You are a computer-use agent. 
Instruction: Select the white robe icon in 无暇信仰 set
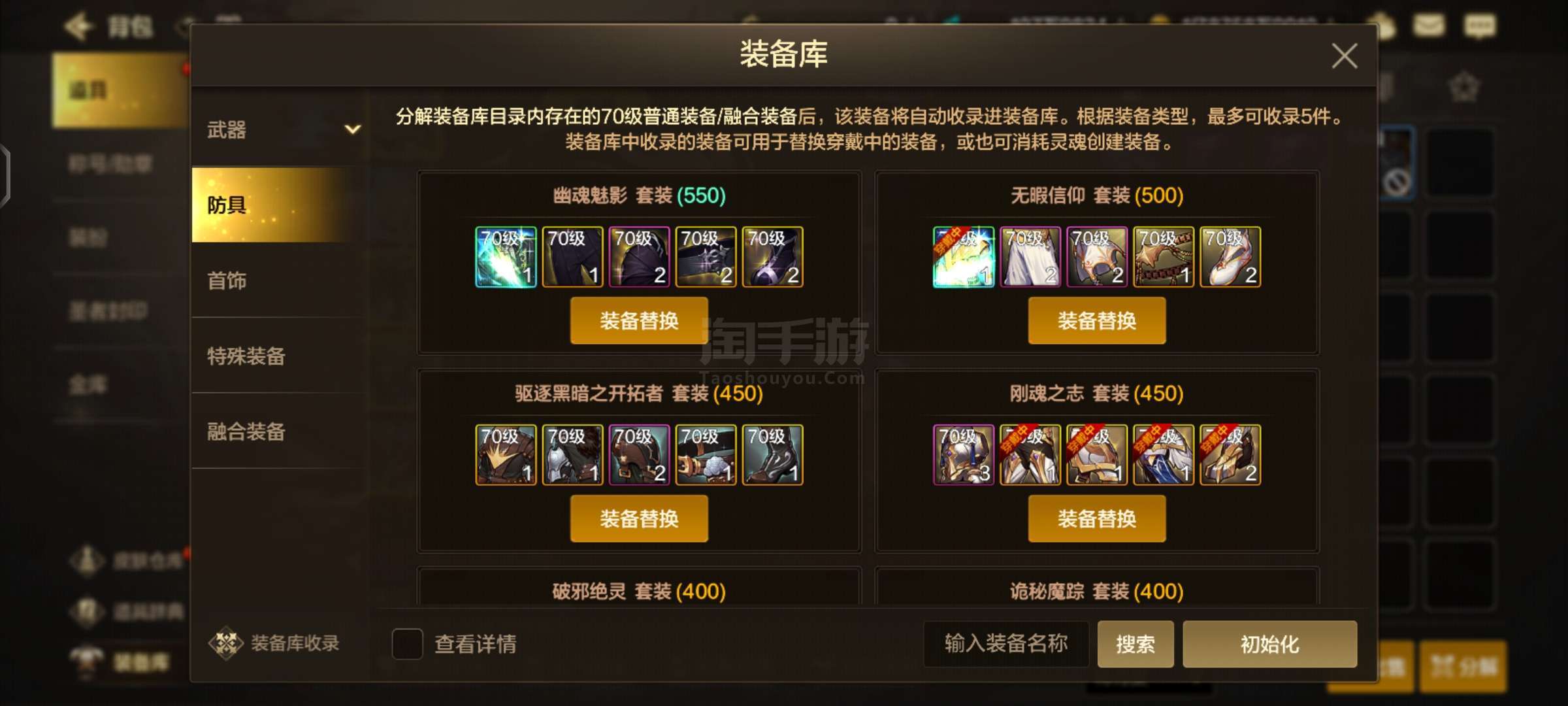click(x=1030, y=257)
